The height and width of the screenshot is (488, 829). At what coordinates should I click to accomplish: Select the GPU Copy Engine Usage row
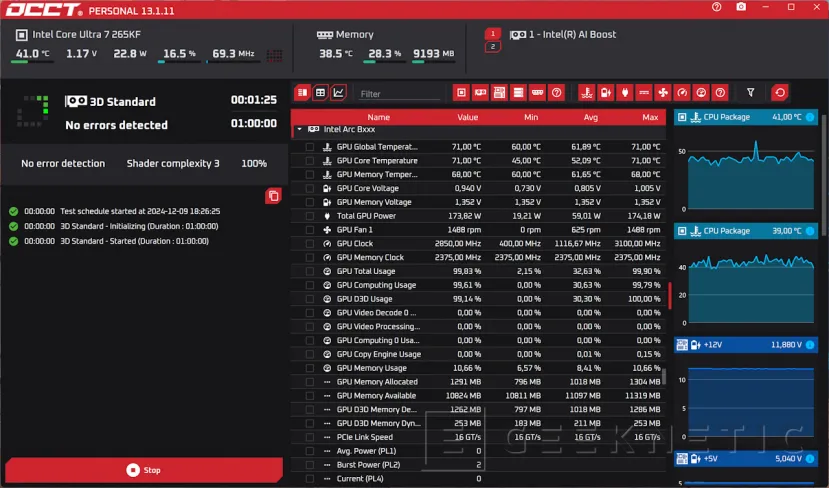[478, 354]
